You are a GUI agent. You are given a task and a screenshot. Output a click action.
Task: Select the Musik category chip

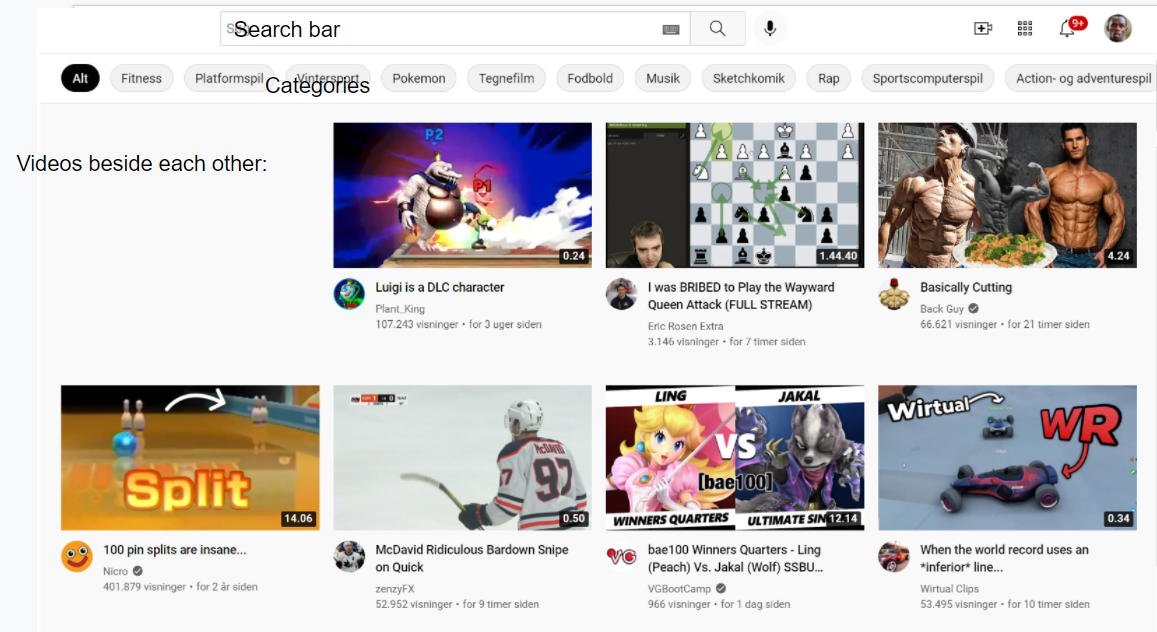(663, 78)
